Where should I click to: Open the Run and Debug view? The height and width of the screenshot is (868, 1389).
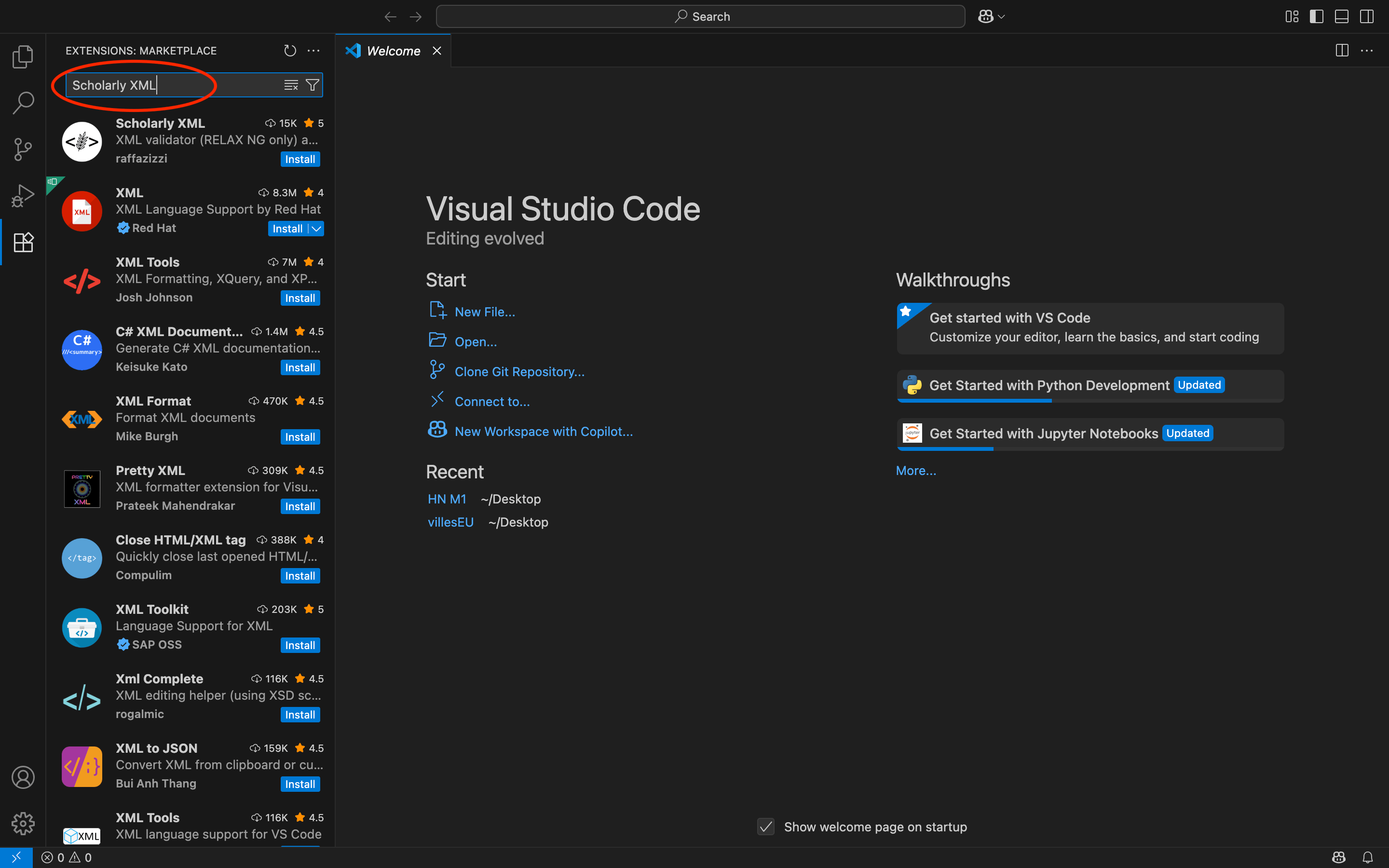[x=22, y=195]
